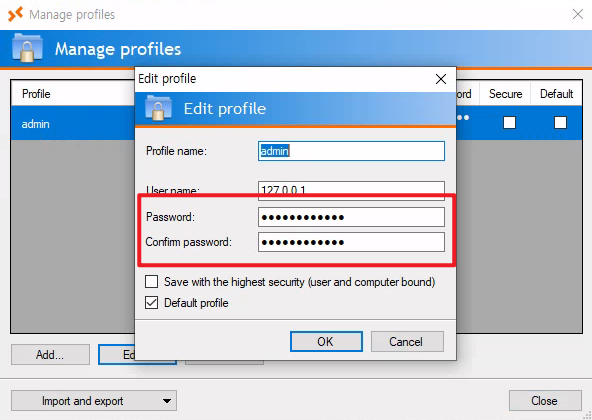Image resolution: width=592 pixels, height=420 pixels.
Task: Uncheck the Default profile checkbox
Action: click(x=151, y=303)
